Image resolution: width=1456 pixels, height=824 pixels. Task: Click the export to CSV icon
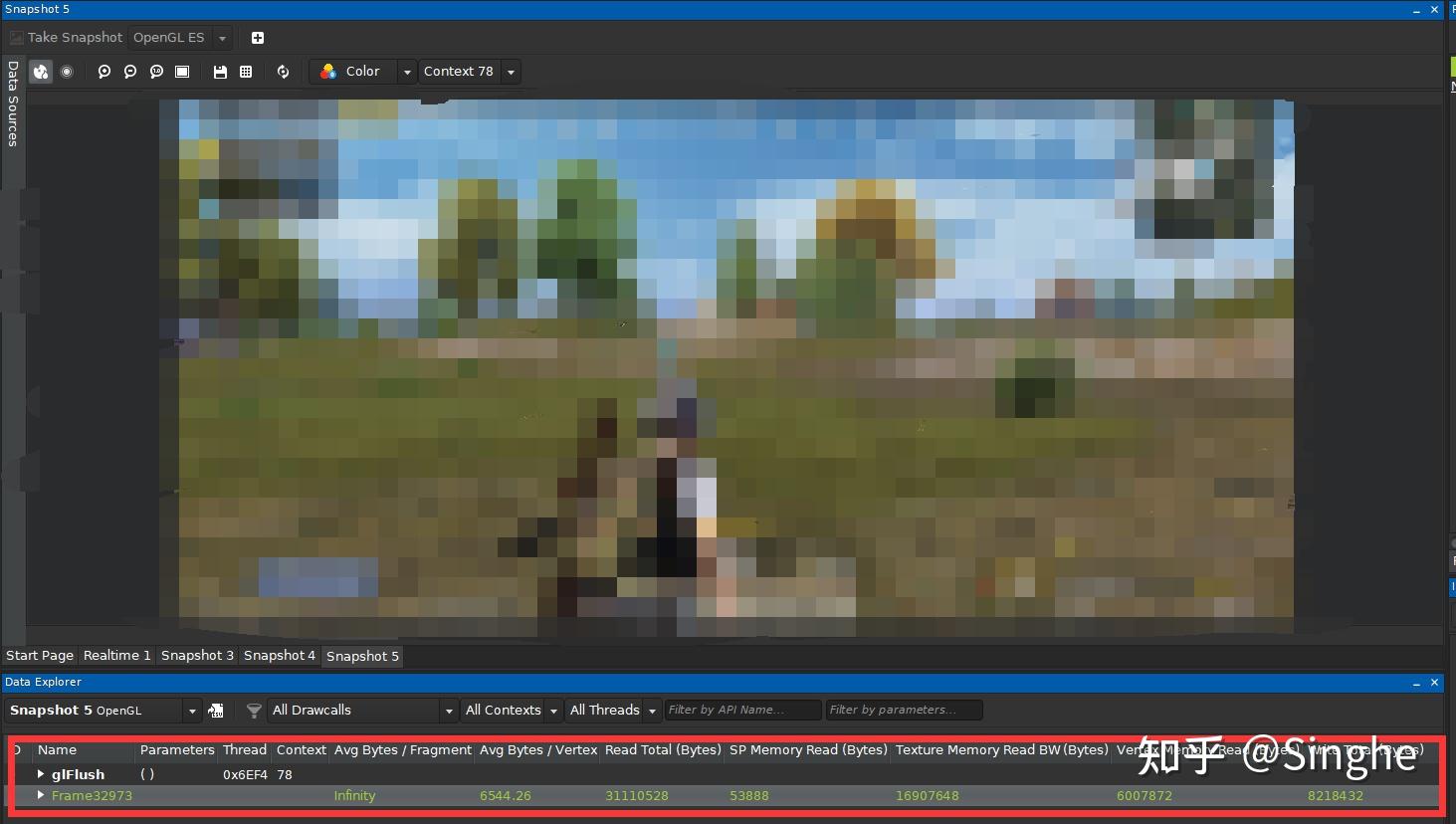[216, 711]
